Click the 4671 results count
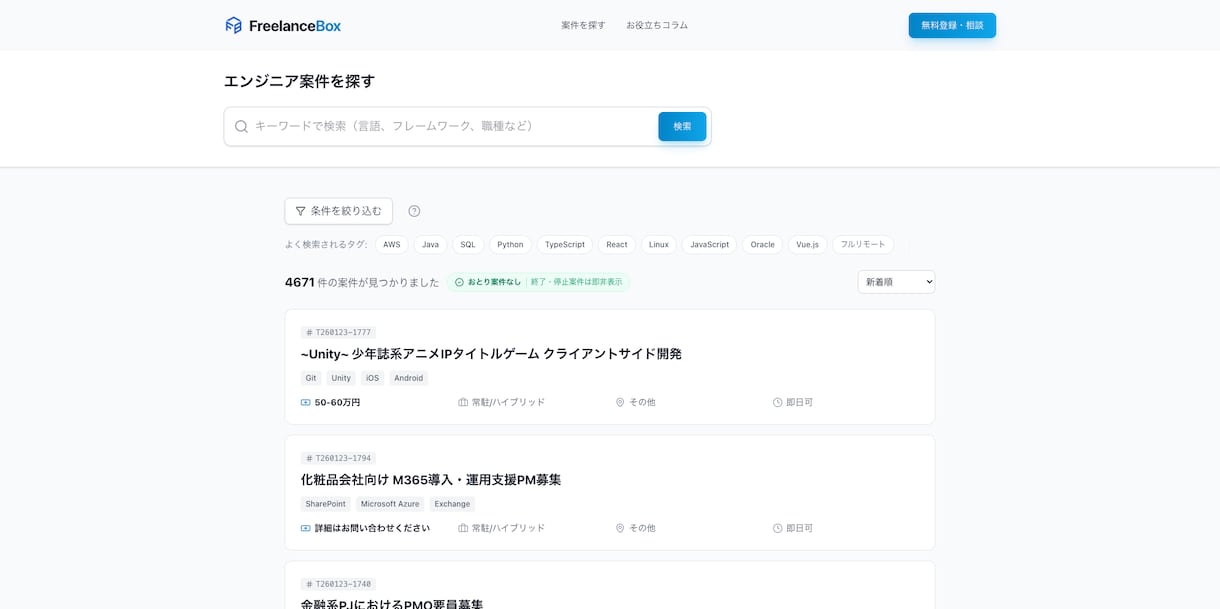Viewport: 1220px width, 609px height. coord(299,283)
